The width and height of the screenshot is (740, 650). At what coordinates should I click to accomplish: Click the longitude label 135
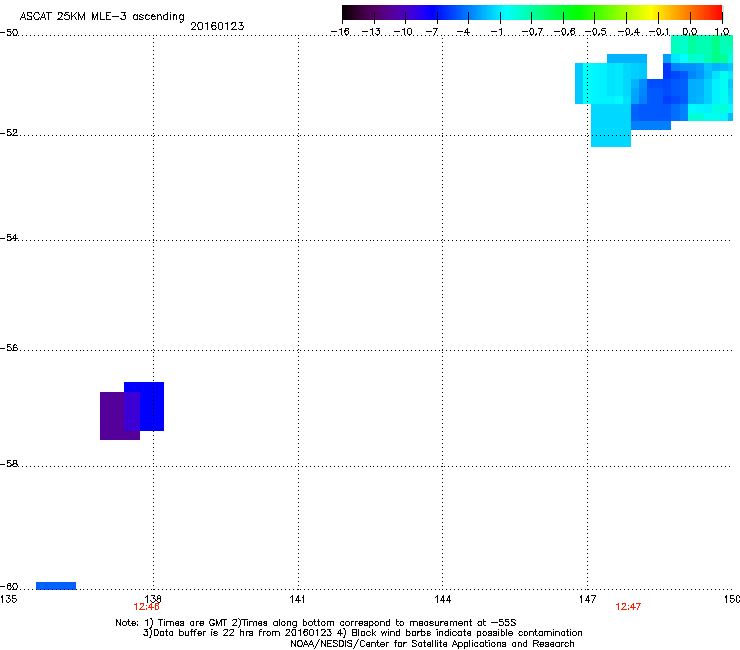pos(9,599)
